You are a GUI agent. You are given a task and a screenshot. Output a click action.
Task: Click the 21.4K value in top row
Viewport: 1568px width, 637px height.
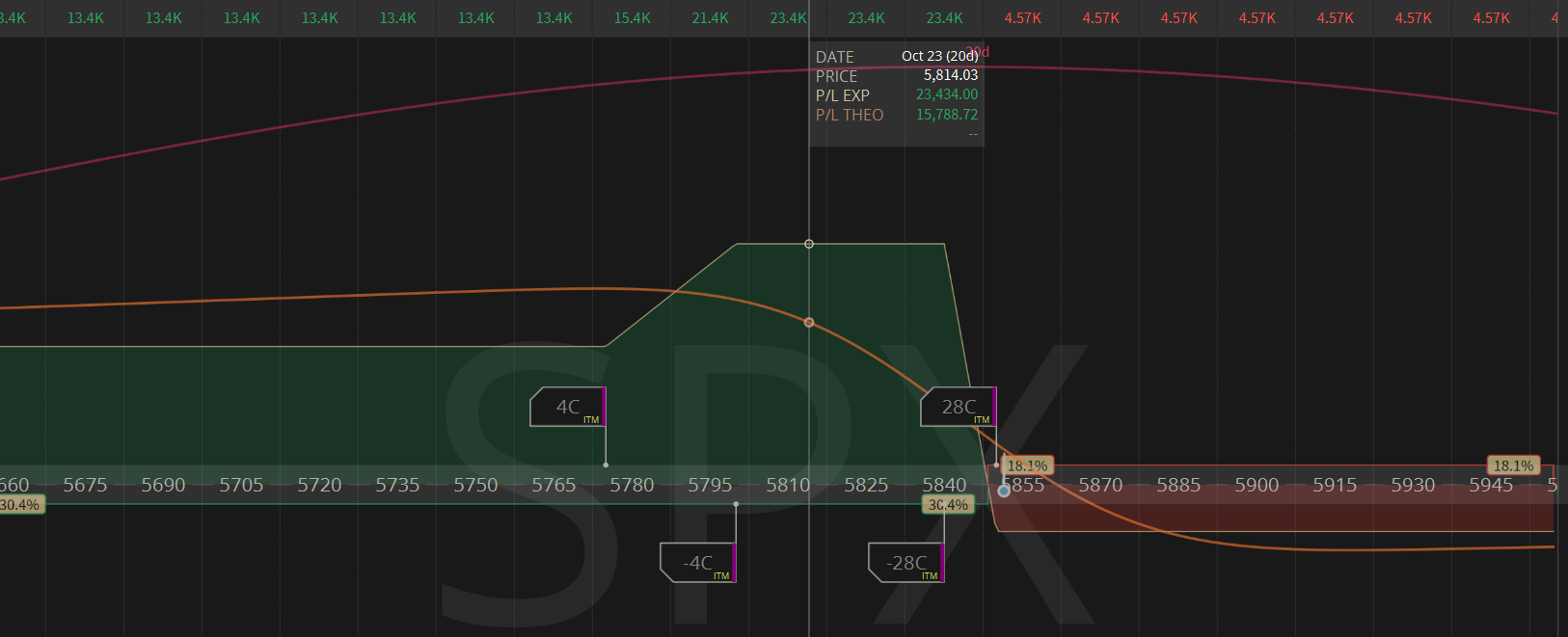pyautogui.click(x=711, y=18)
